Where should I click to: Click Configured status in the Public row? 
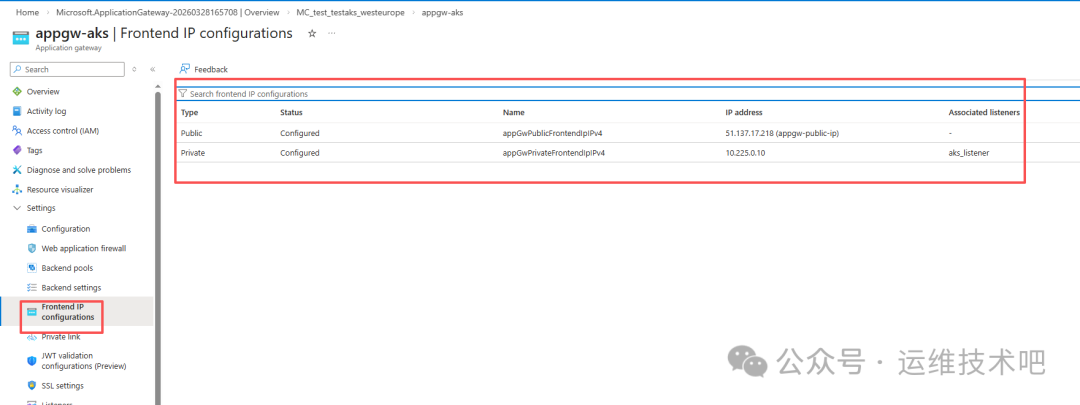pos(300,133)
